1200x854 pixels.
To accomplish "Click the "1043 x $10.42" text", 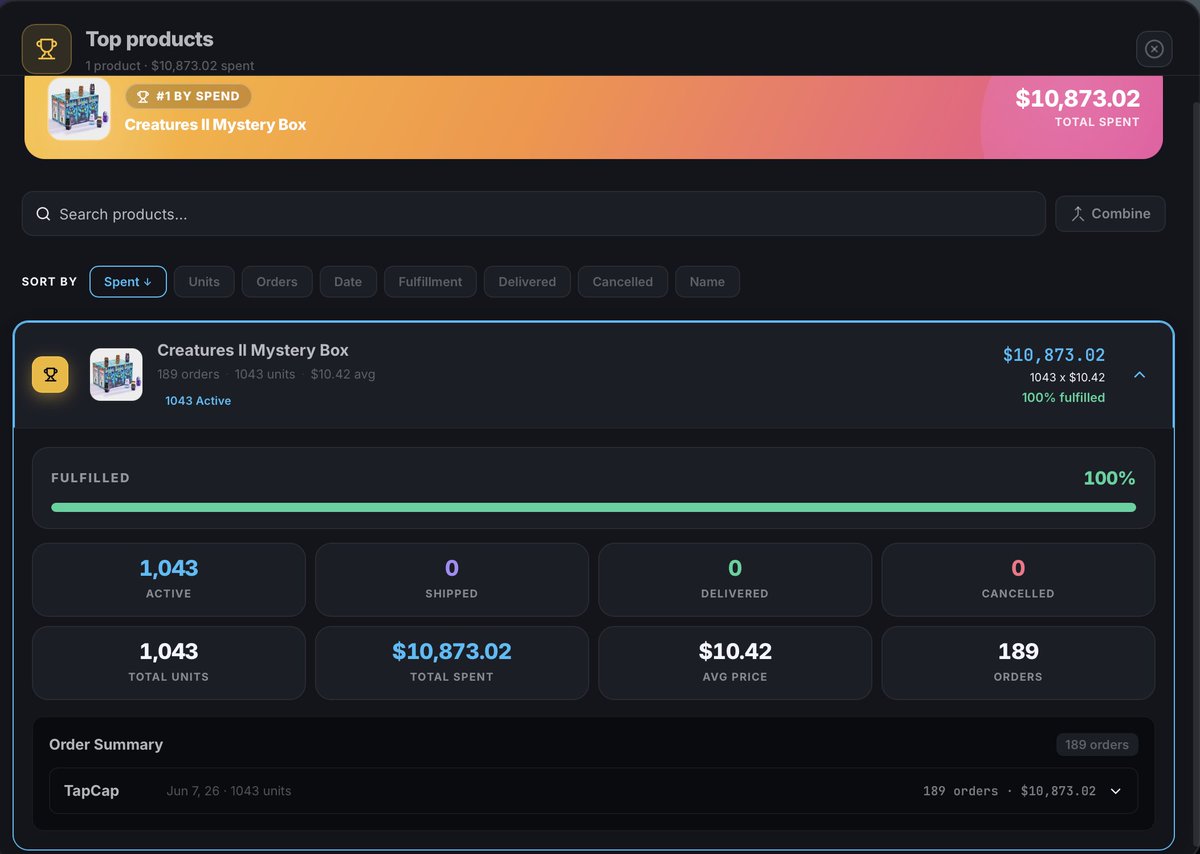I will click(1067, 377).
